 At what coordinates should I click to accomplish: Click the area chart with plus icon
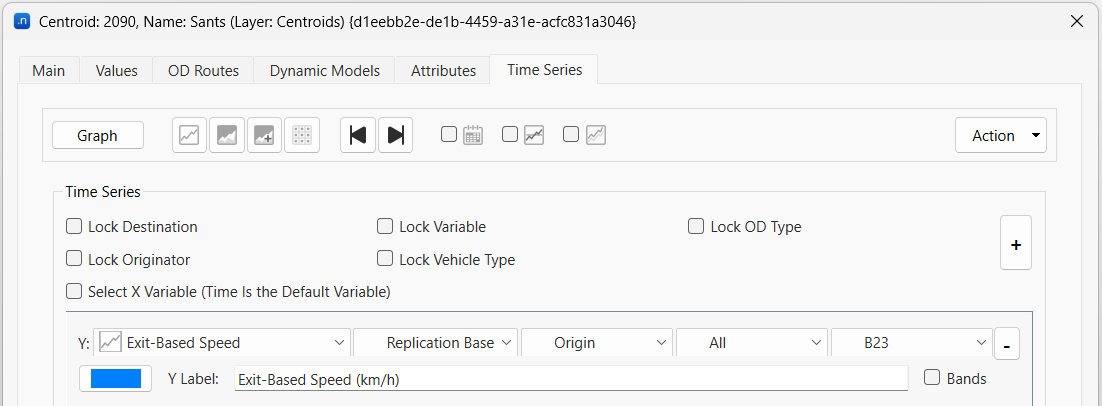click(264, 135)
